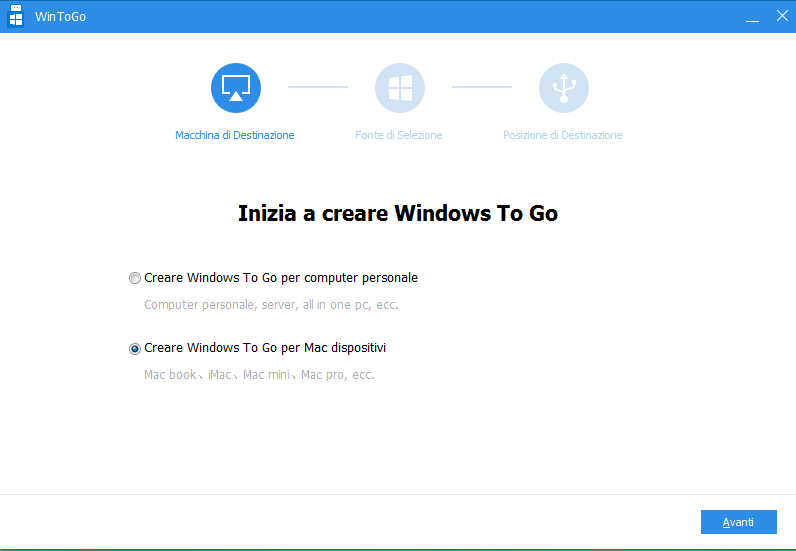The width and height of the screenshot is (796, 551).
Task: Open the Macchina di Destinazione step label
Action: click(235, 135)
